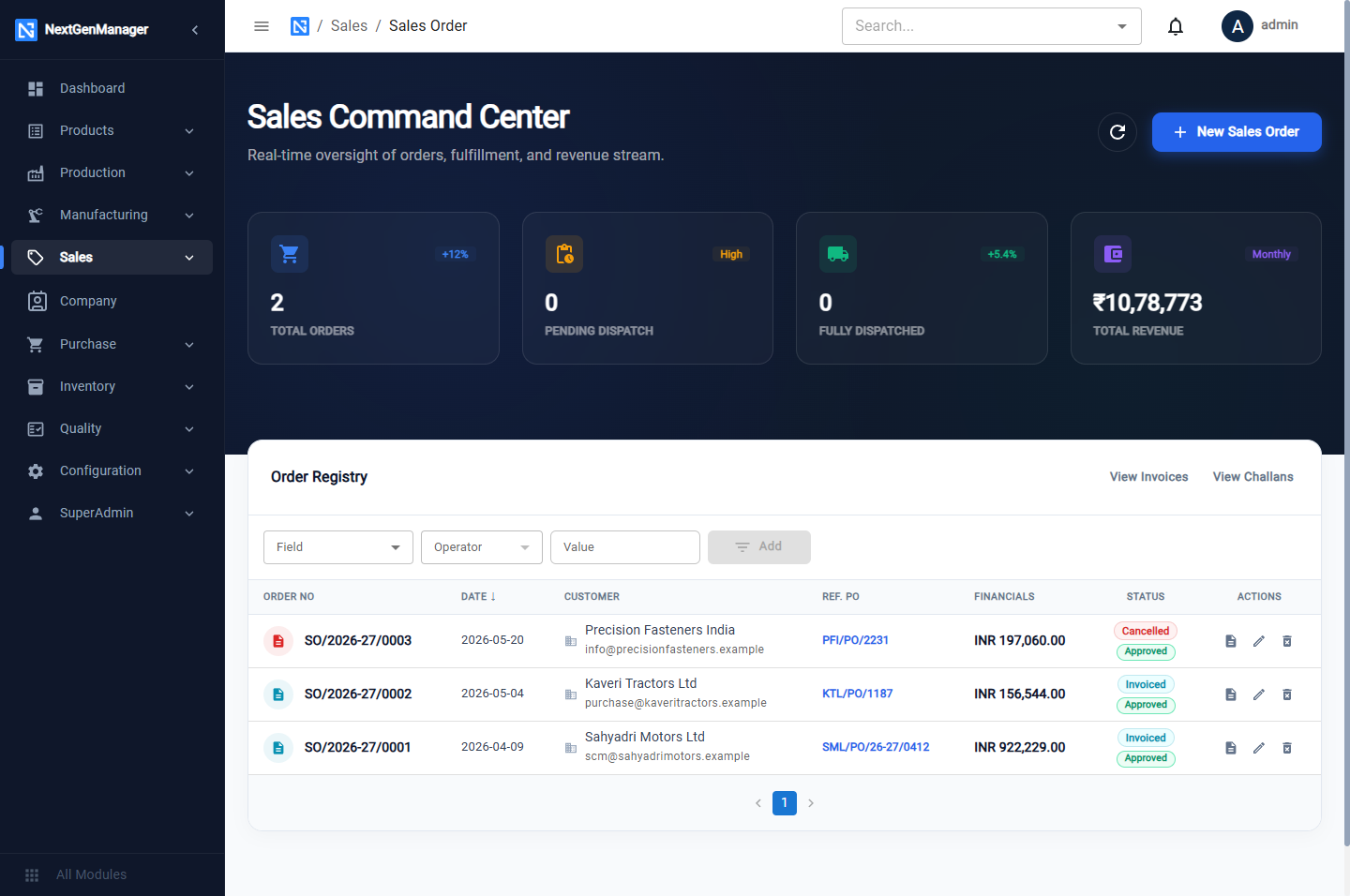Open the top Search dropdown box
Viewport: 1350px width, 896px height.
click(x=992, y=26)
